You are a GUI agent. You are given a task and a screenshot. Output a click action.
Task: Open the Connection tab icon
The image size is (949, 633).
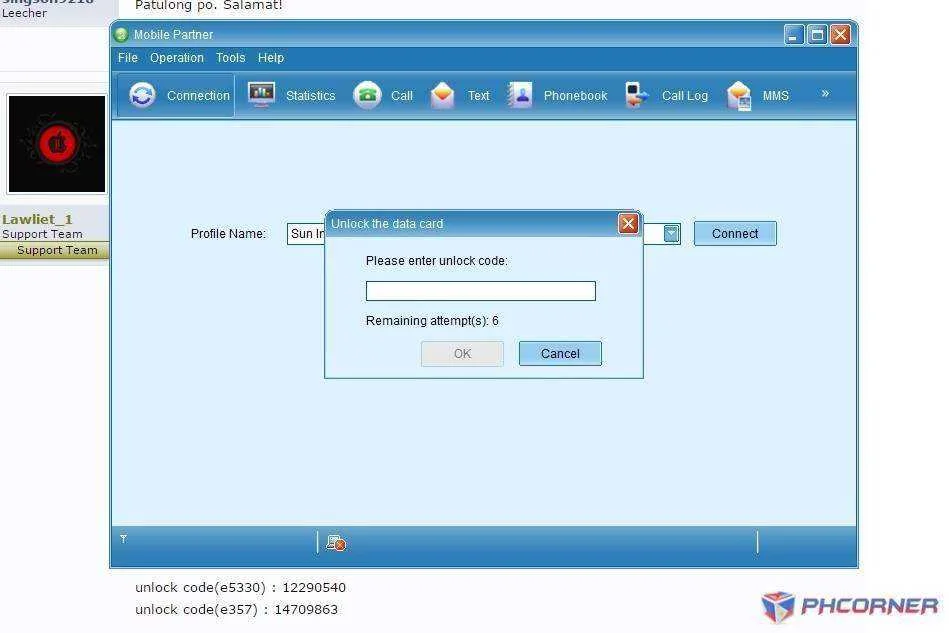(x=142, y=95)
